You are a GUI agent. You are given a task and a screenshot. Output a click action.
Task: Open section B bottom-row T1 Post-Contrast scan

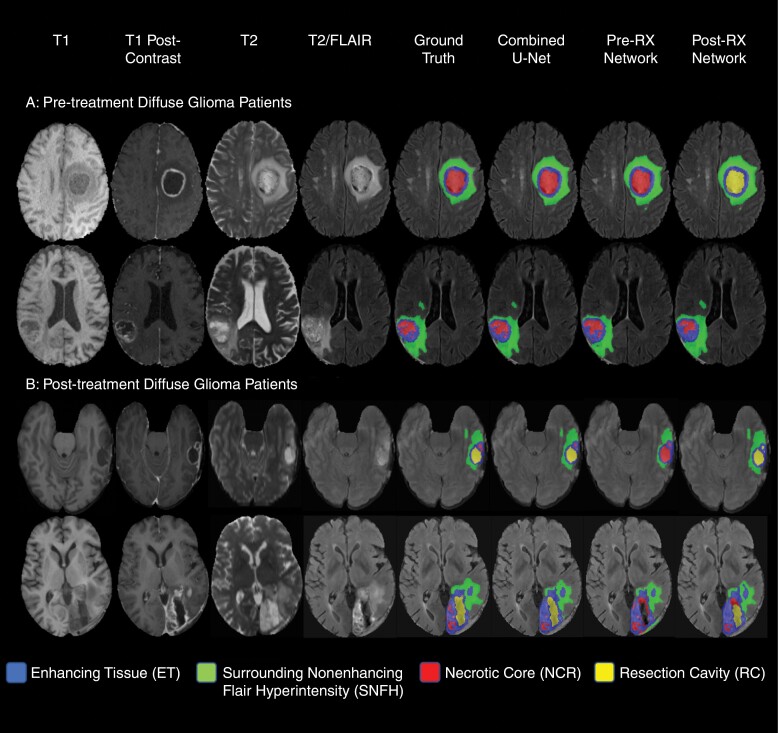(x=163, y=576)
